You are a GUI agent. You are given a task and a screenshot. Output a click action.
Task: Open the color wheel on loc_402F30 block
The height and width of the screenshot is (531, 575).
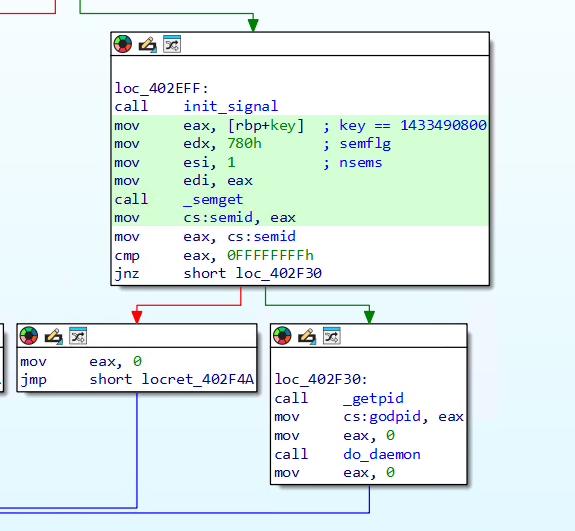tap(282, 336)
